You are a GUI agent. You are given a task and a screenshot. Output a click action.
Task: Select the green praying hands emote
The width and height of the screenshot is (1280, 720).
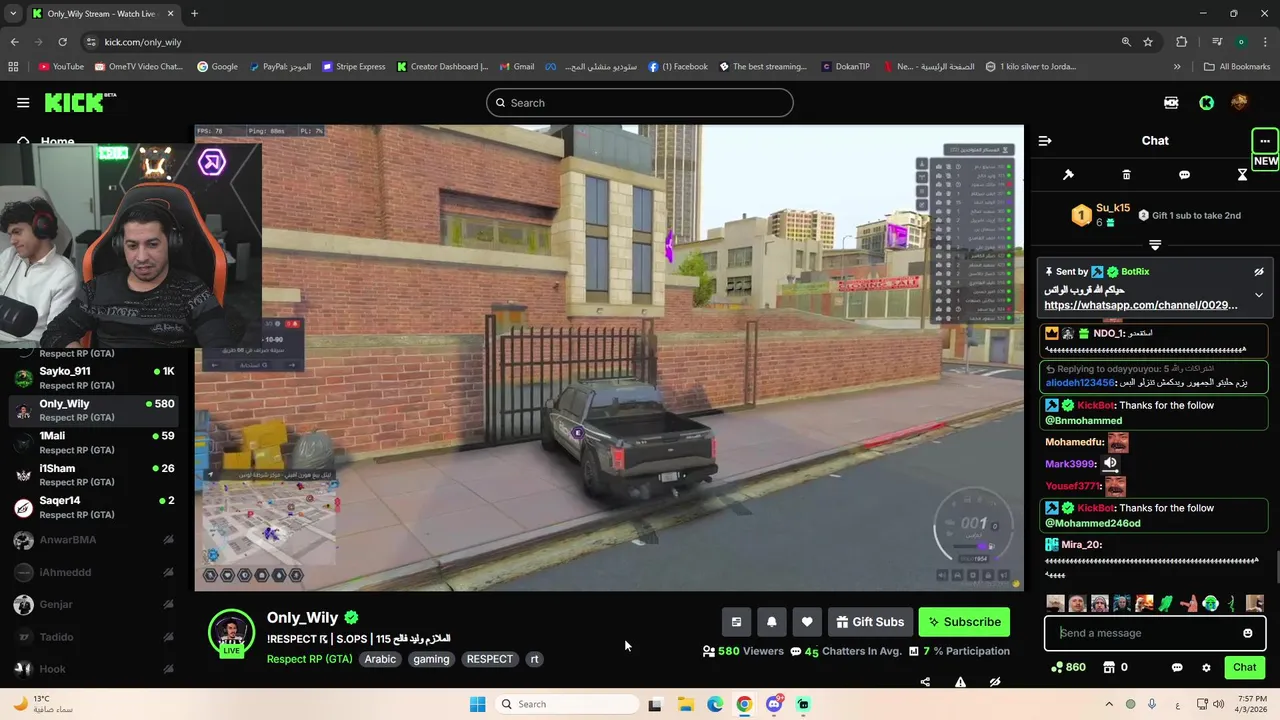pyautogui.click(x=1166, y=603)
